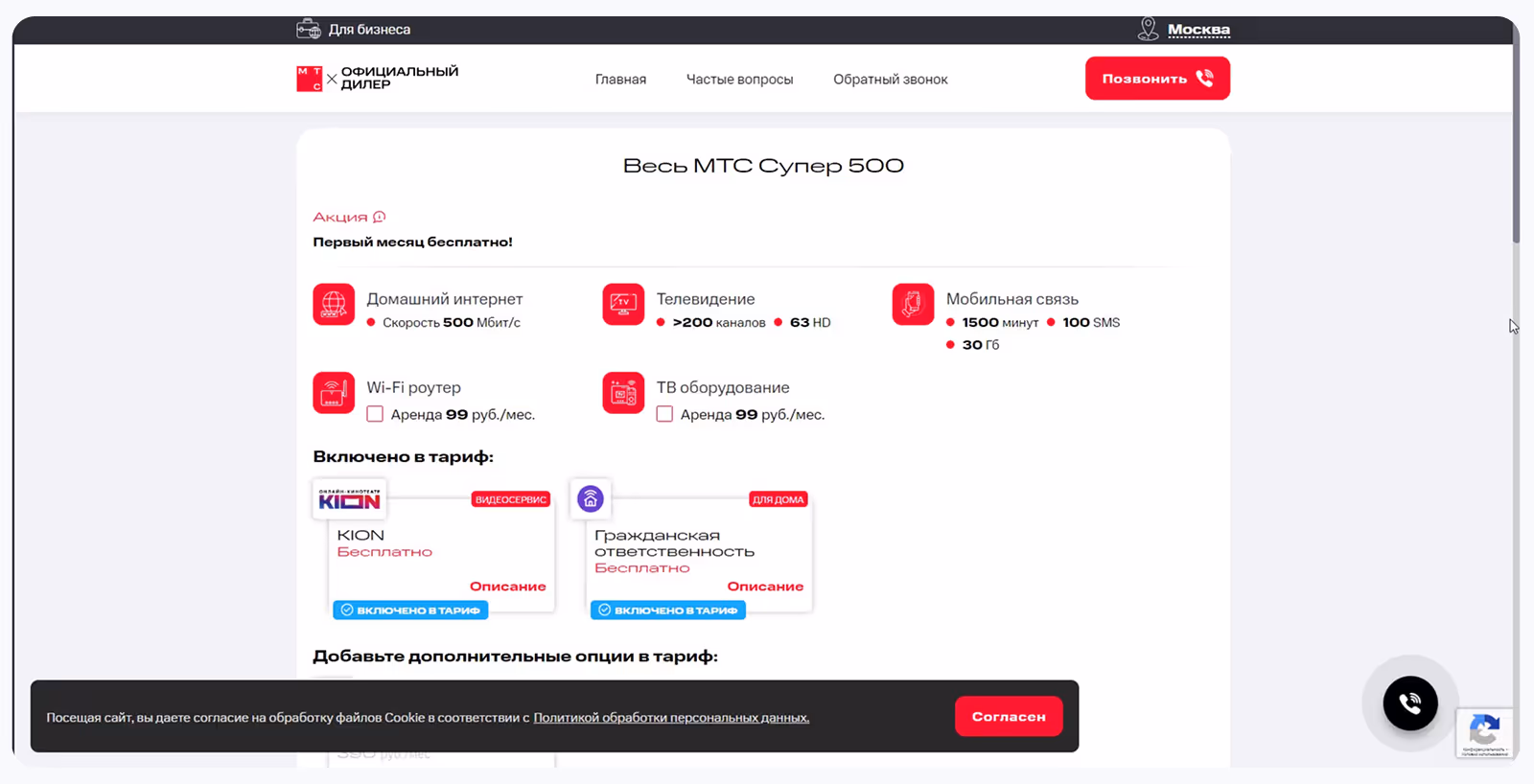Click the ДЛЯ ДОМА tag

[778, 499]
